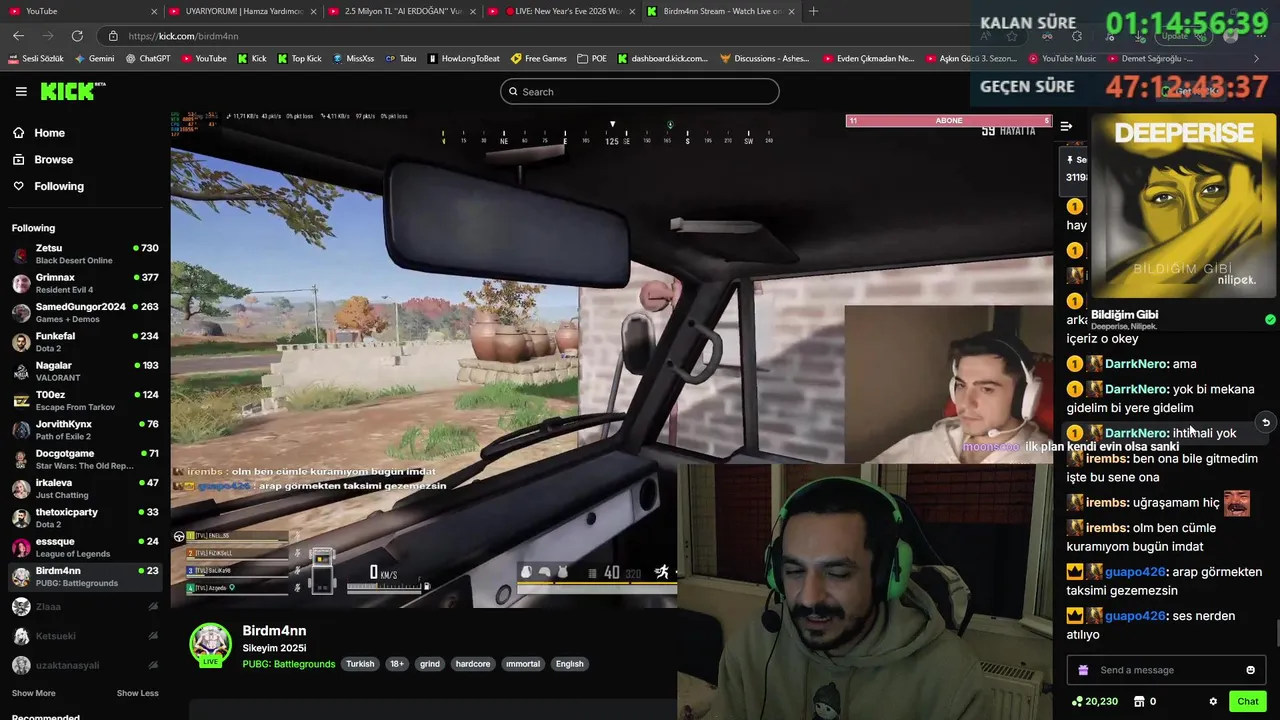This screenshot has height=720, width=1280.
Task: Open the Sesli Sözlük bookmark
Action: pyautogui.click(x=36, y=58)
